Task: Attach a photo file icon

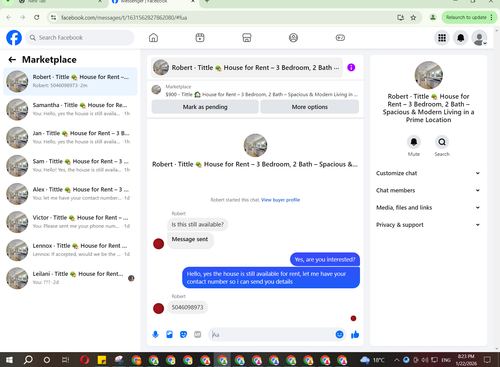Action: [x=169, y=334]
